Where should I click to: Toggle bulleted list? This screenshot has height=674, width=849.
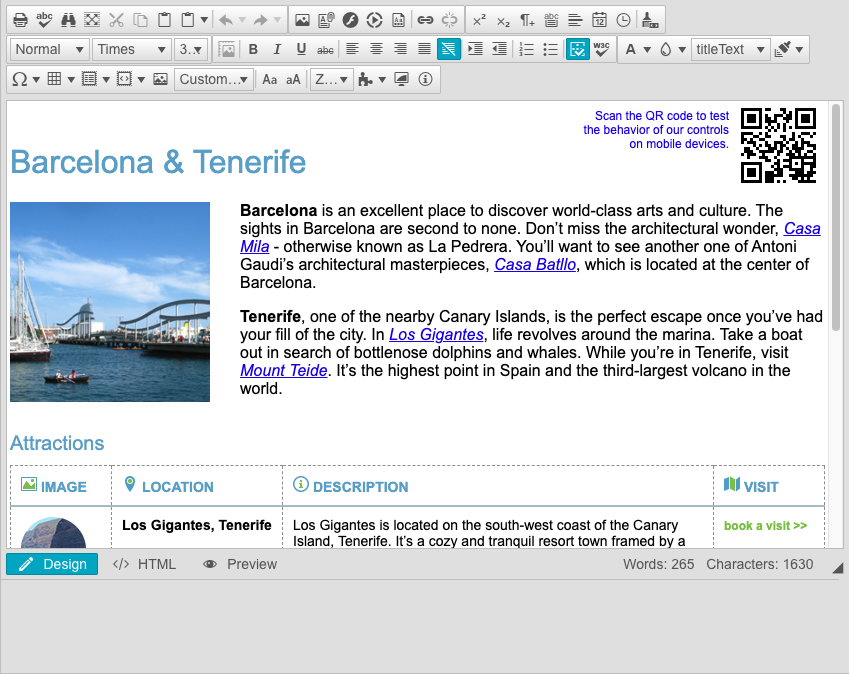550,49
